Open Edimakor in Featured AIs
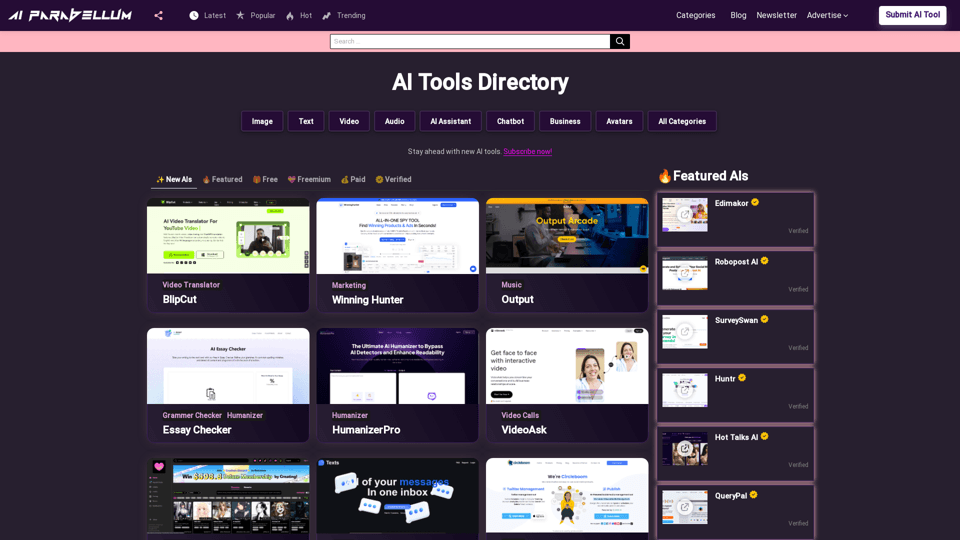 [x=731, y=203]
